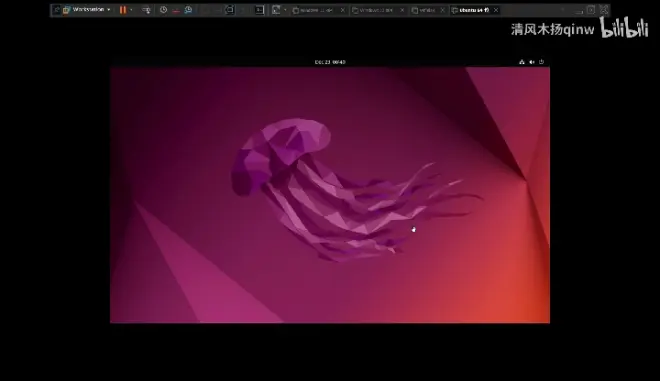Close the second Windows VM tab
This screenshot has width=660, height=381.
402,10
